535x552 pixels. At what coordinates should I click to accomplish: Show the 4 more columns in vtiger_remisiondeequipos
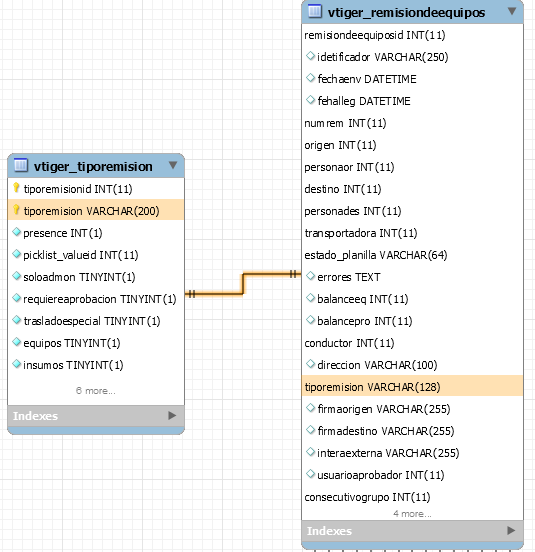(412, 514)
